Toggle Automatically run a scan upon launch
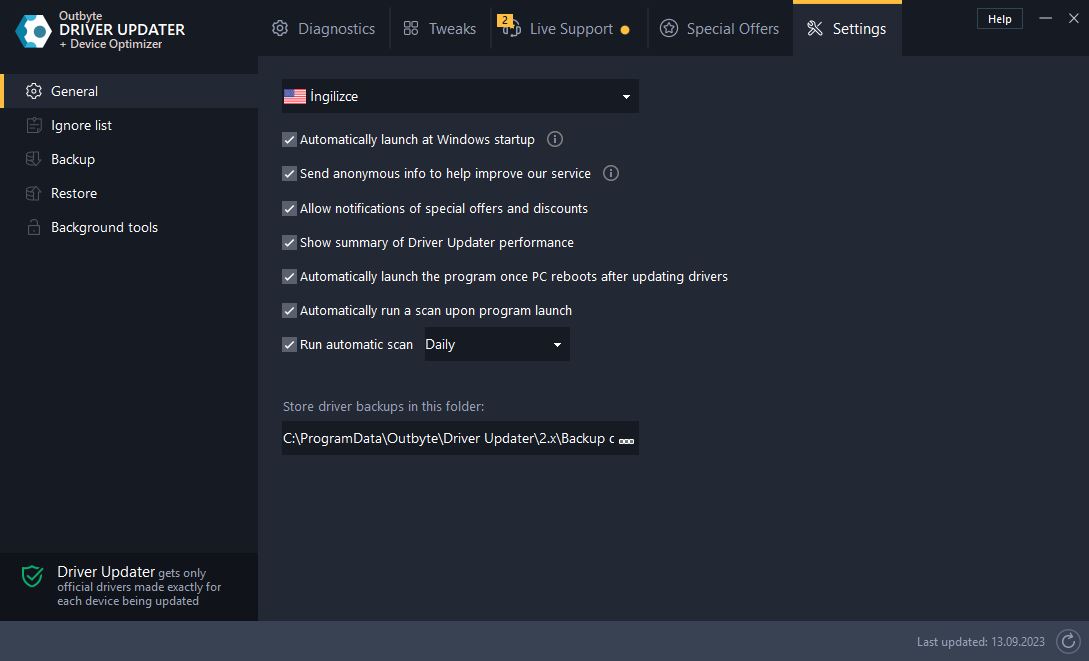The image size is (1089, 661). coord(290,310)
